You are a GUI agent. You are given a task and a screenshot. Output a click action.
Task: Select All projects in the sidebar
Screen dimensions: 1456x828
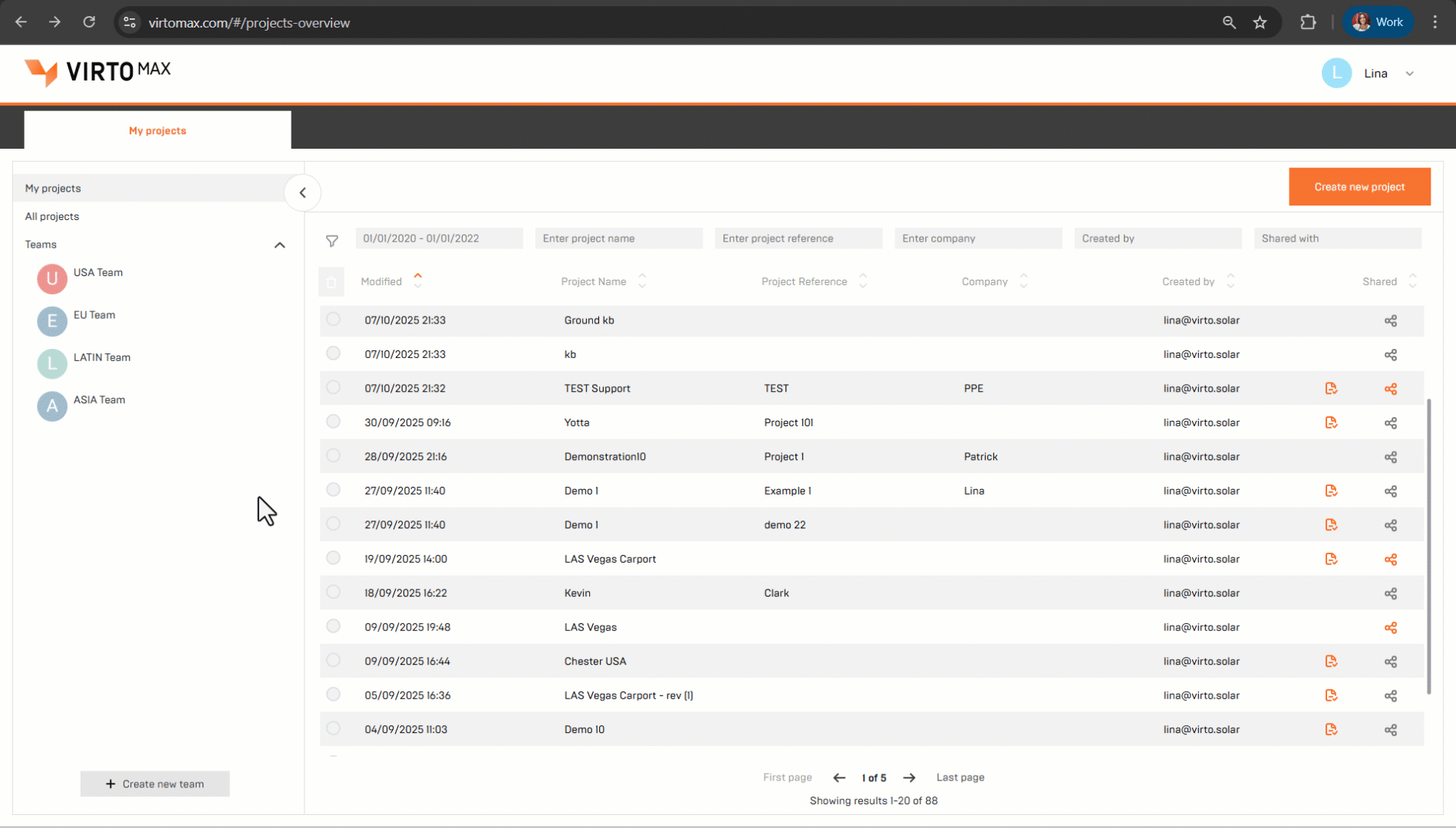click(x=52, y=216)
